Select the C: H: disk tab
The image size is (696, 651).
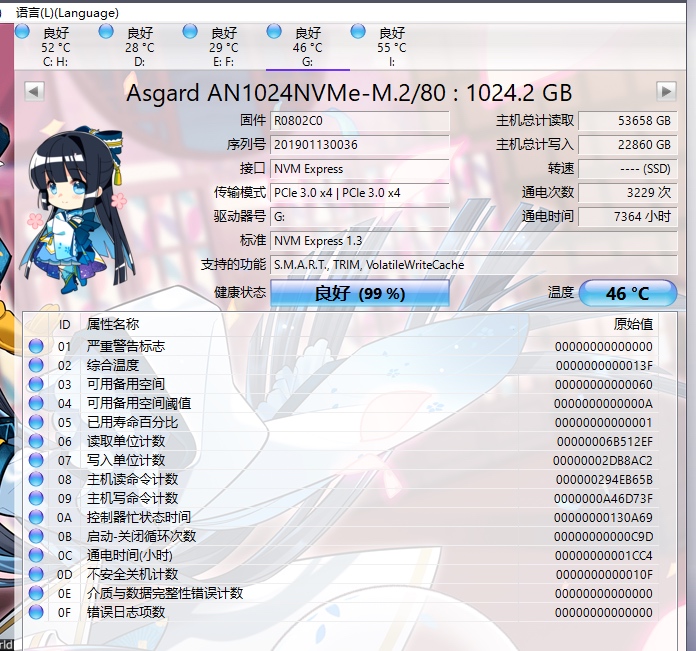pos(56,47)
